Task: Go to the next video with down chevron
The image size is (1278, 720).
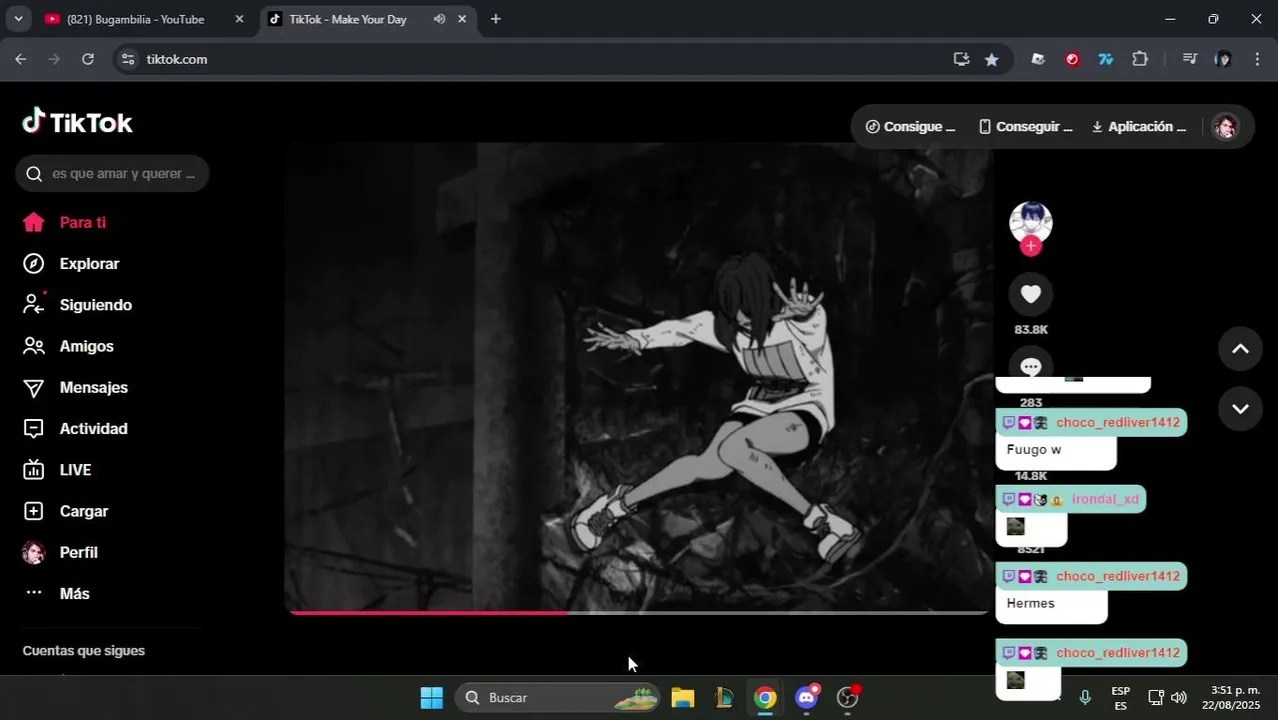Action: (x=1240, y=408)
